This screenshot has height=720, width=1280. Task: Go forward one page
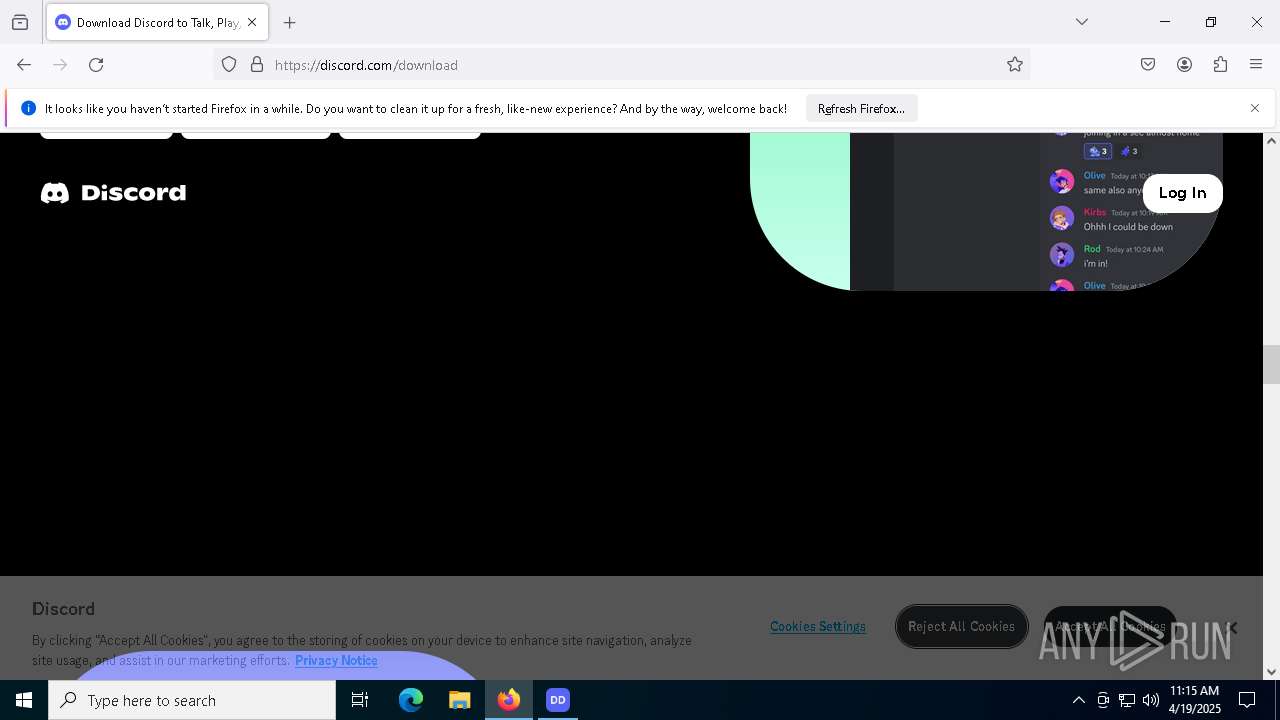60,65
